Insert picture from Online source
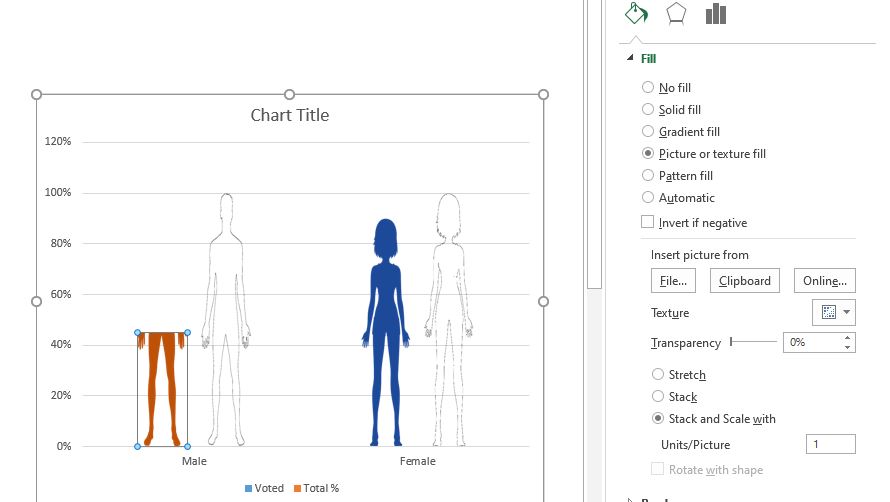 click(x=825, y=281)
